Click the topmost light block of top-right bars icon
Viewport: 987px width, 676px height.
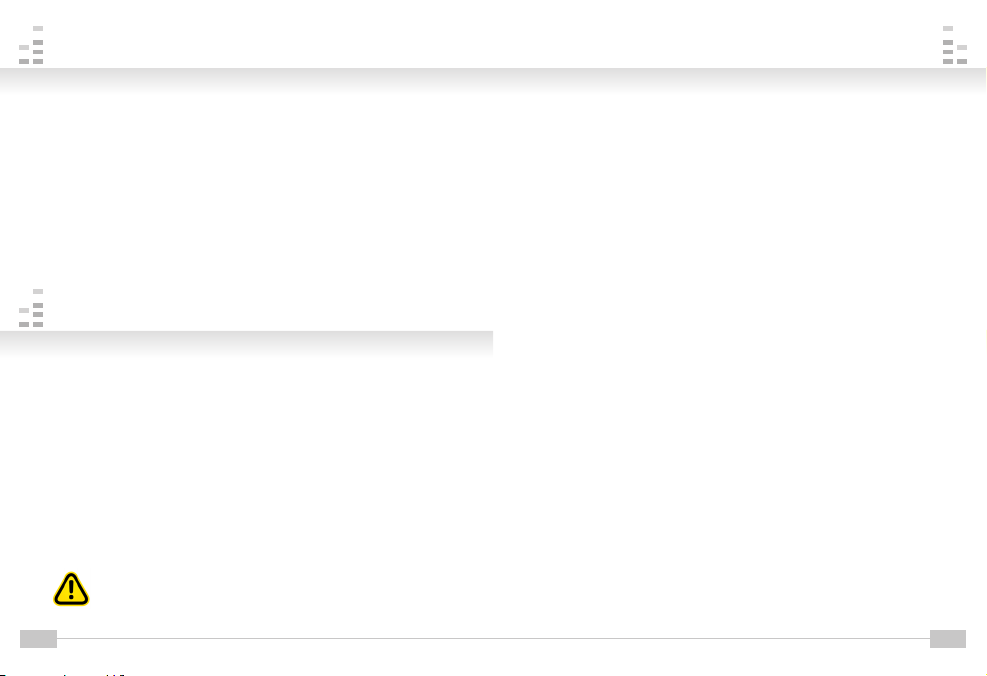(948, 28)
